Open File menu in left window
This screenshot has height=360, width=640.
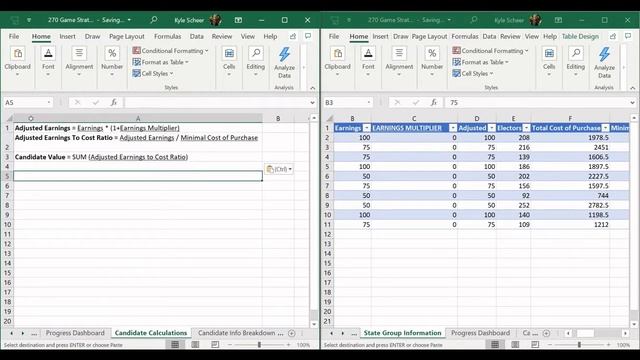pyautogui.click(x=14, y=36)
